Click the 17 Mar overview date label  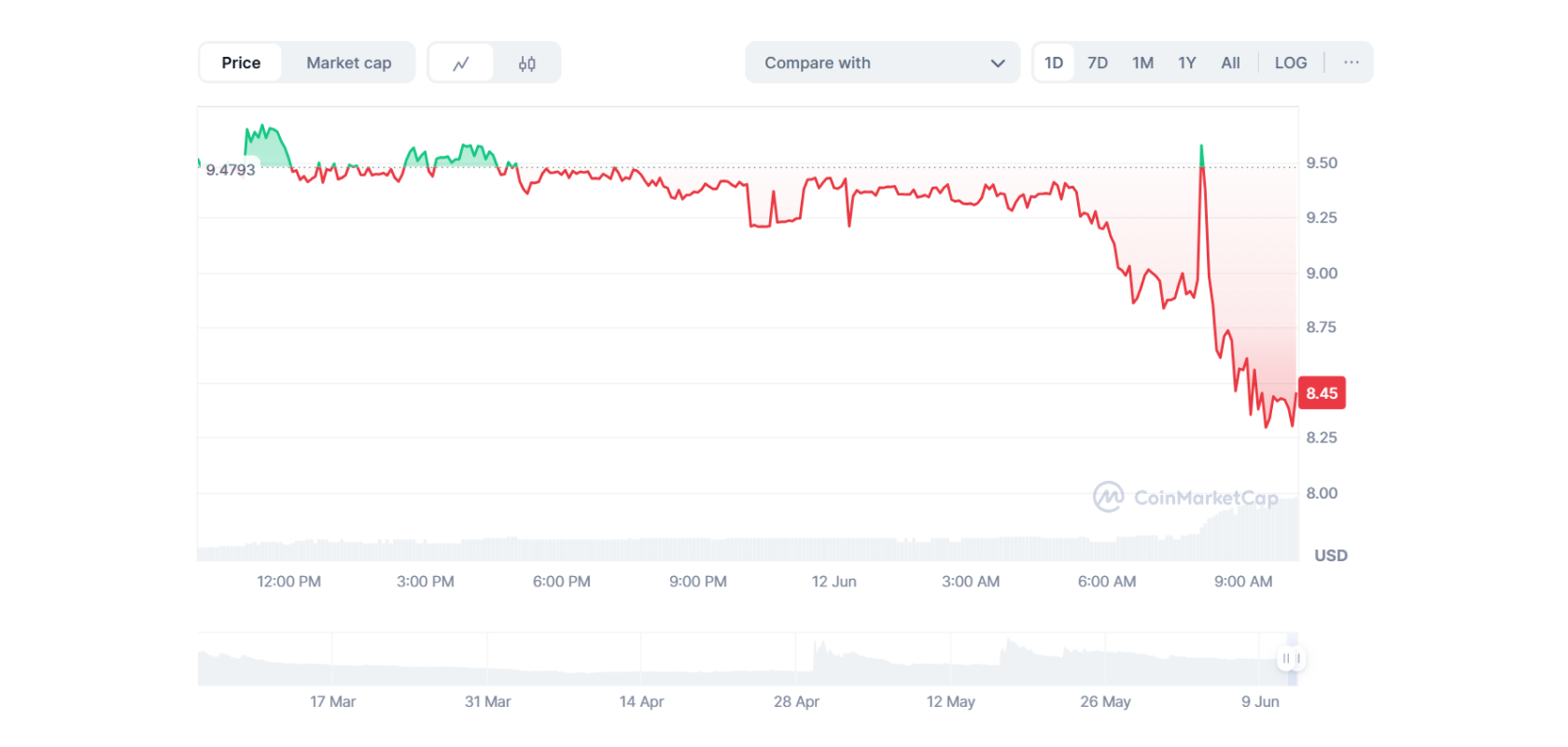pyautogui.click(x=332, y=701)
